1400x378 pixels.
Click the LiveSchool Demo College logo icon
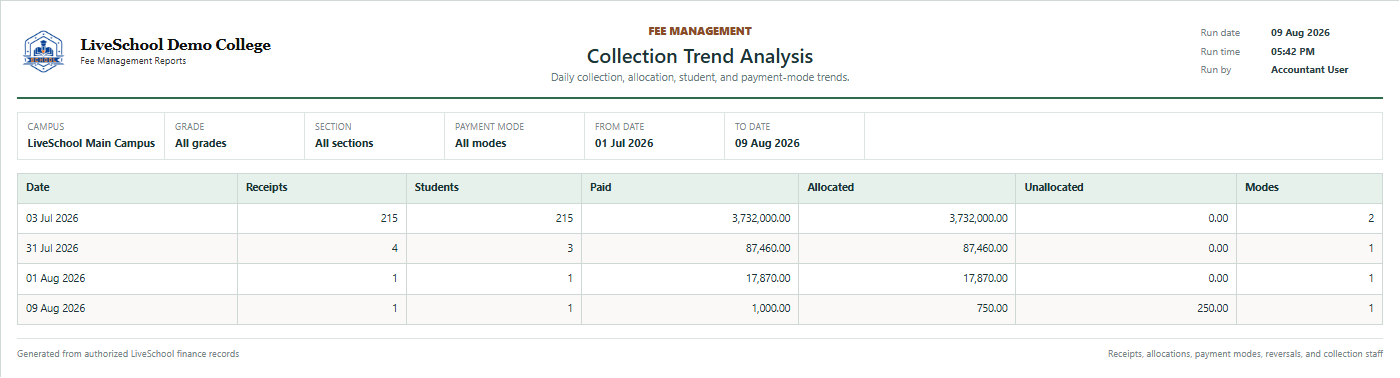[x=43, y=51]
